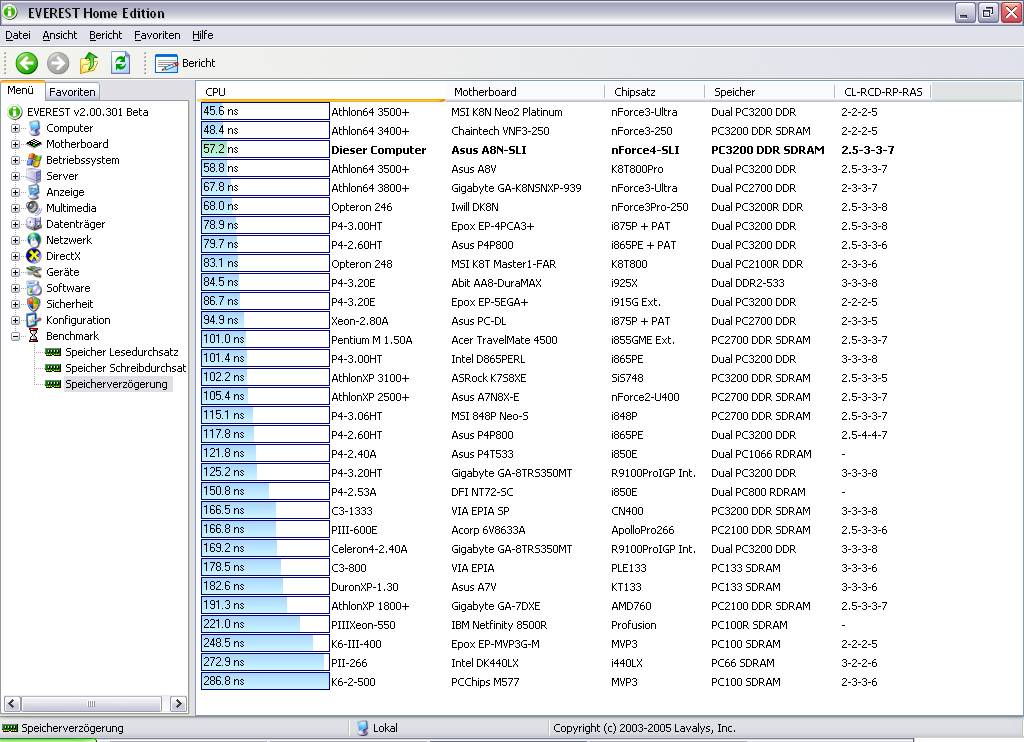Expand the Betriebssystem tree node
Viewport: 1024px width, 742px height.
(x=15, y=160)
